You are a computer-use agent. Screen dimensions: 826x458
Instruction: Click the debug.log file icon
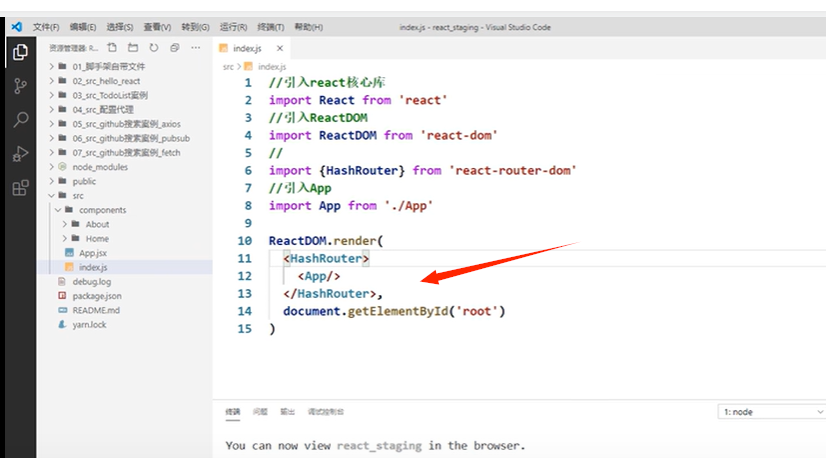click(x=62, y=281)
